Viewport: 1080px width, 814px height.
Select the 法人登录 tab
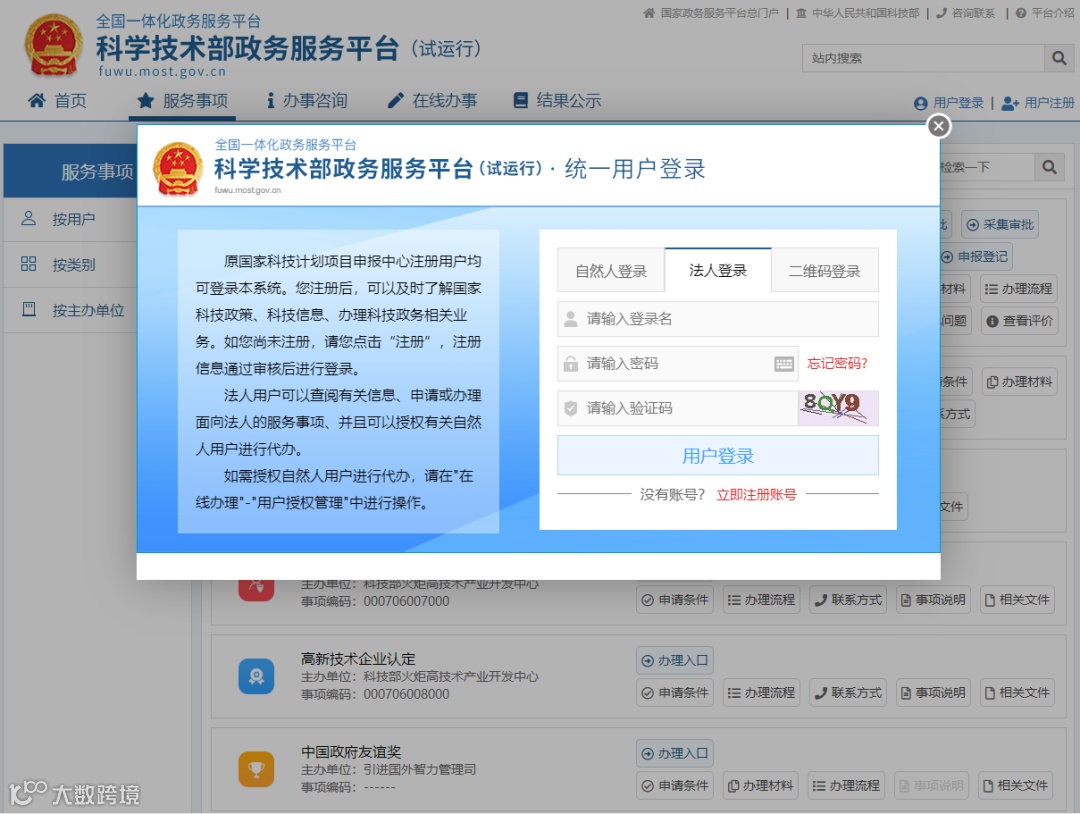point(718,270)
